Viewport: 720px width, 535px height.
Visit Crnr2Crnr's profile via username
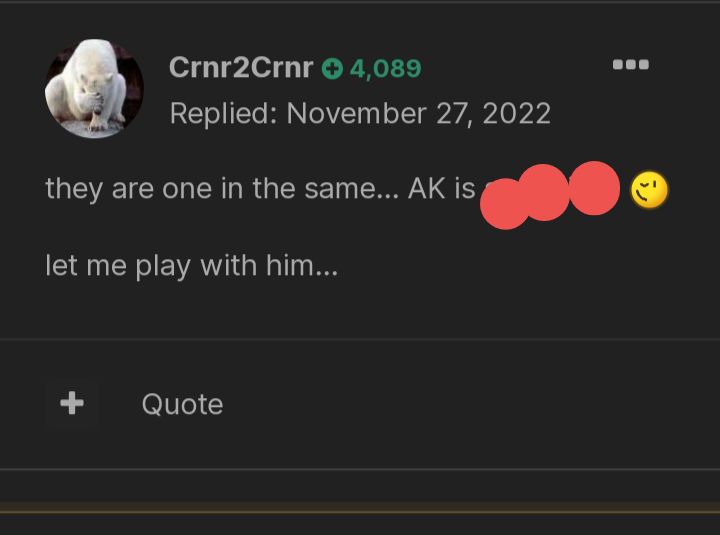(x=241, y=68)
